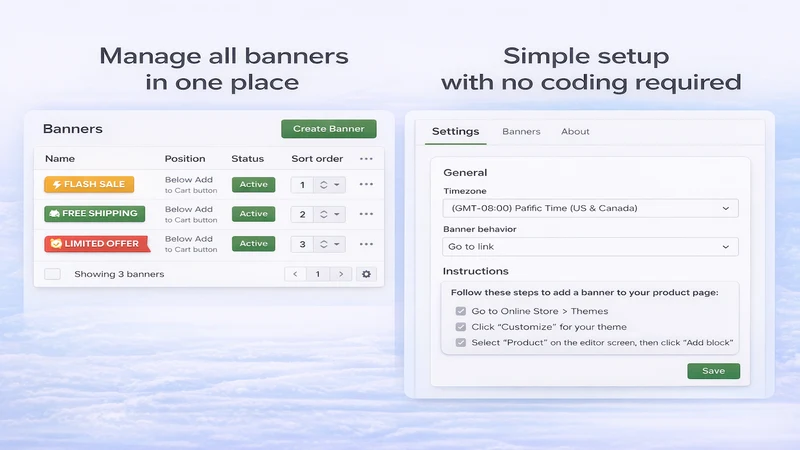Click the sort order arrows for FLASH SALE
This screenshot has height=450, width=800.
coord(323,185)
